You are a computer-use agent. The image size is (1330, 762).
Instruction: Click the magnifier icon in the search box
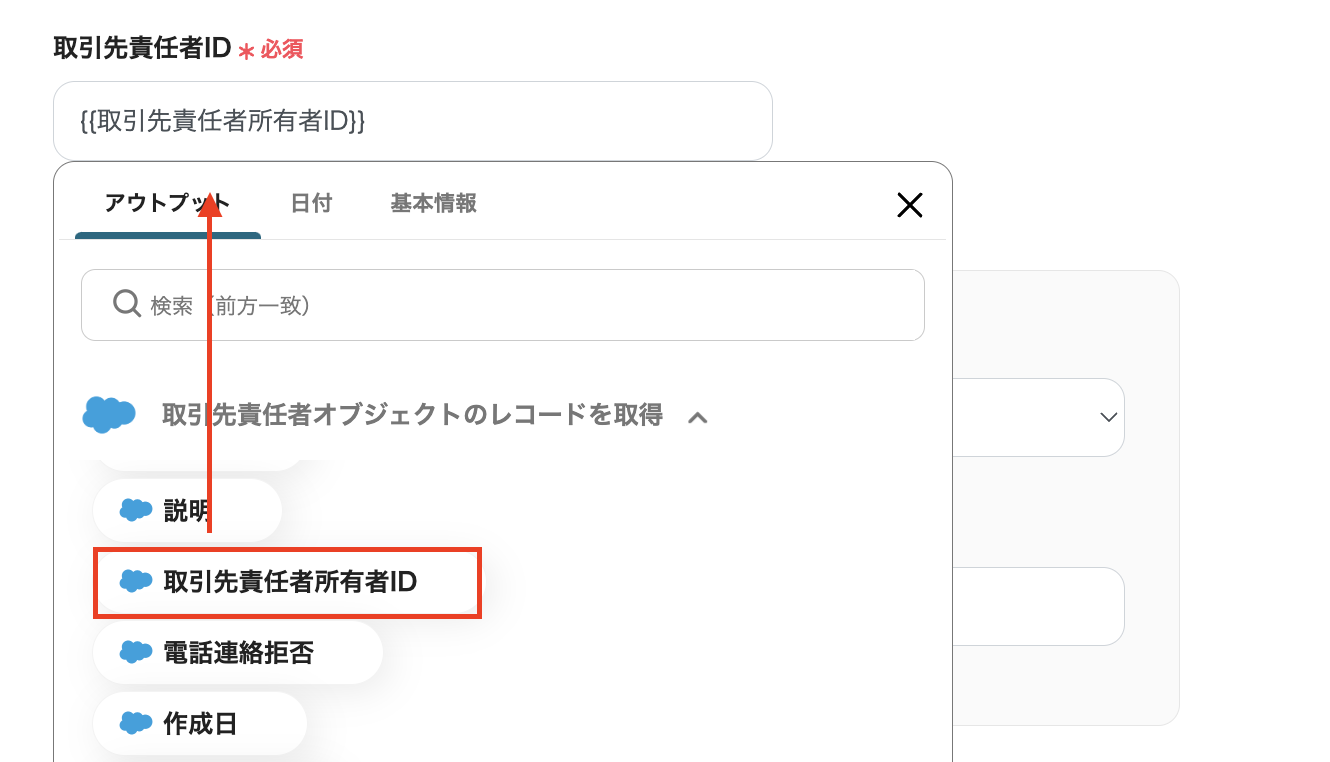click(x=127, y=304)
